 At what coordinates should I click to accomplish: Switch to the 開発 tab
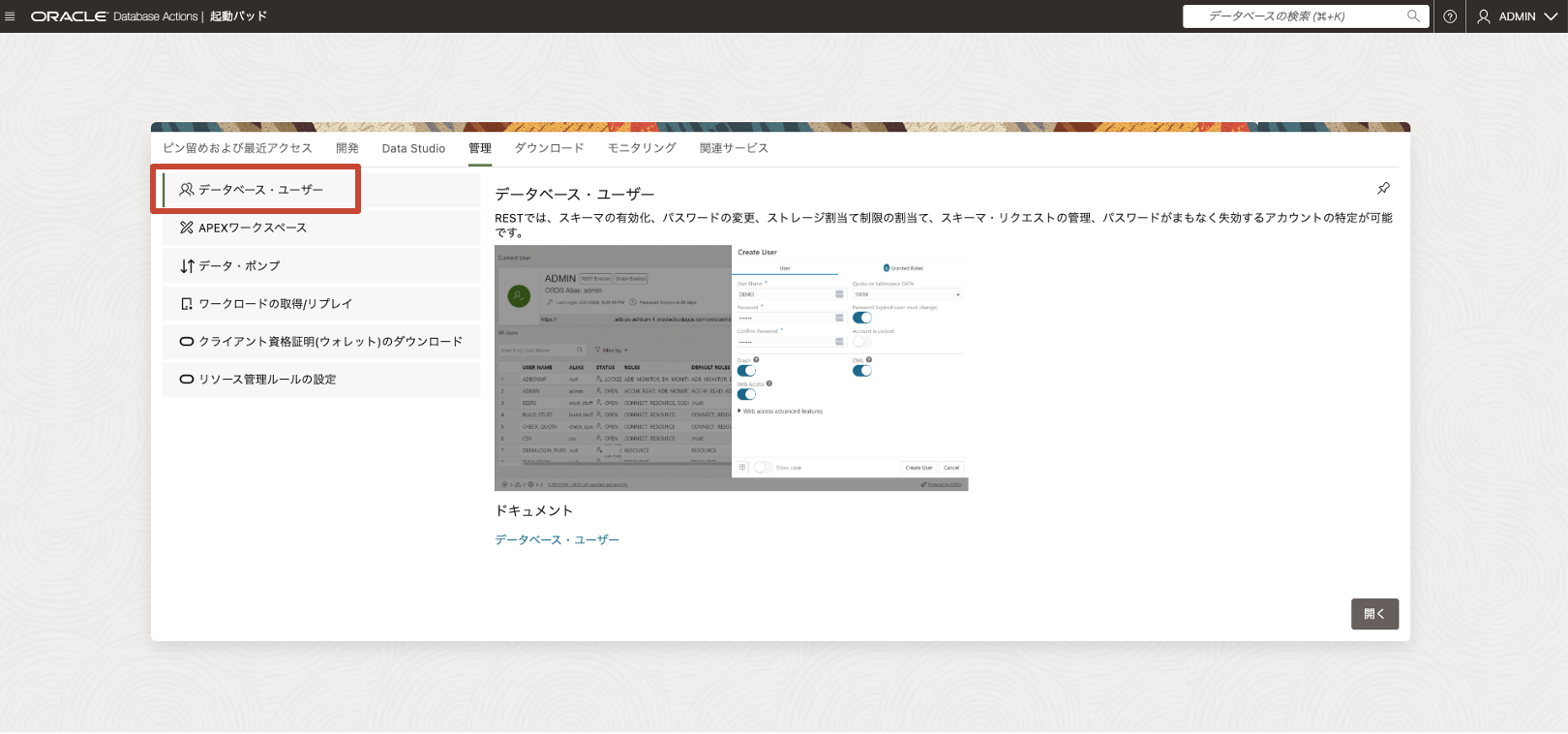[x=347, y=148]
